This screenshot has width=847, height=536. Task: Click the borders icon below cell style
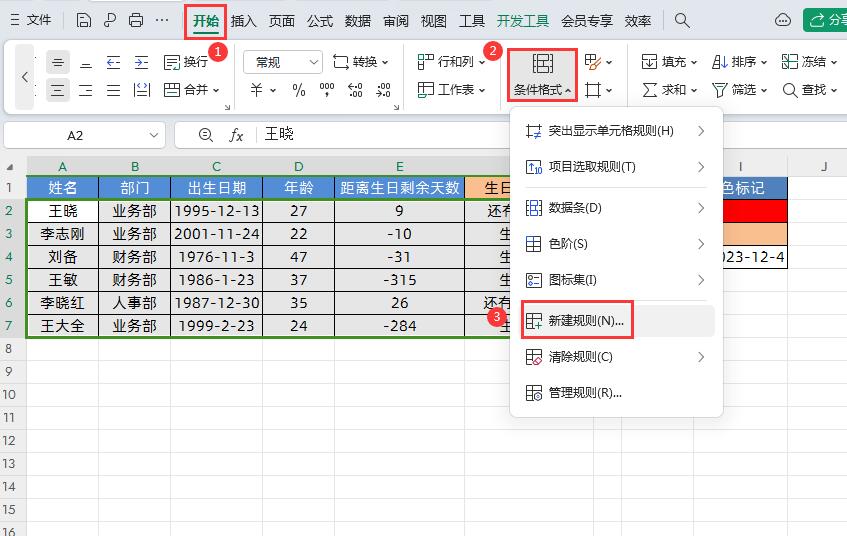pos(593,90)
